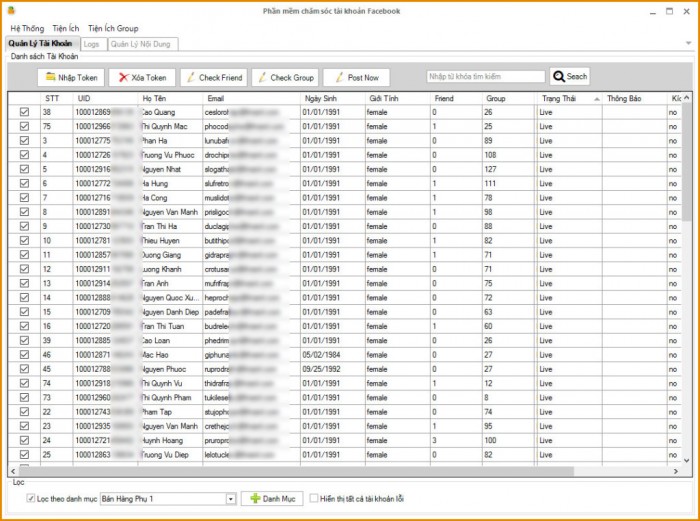The image size is (700, 521).
Task: Click the scroll up arrow of table
Action: pos(687,97)
